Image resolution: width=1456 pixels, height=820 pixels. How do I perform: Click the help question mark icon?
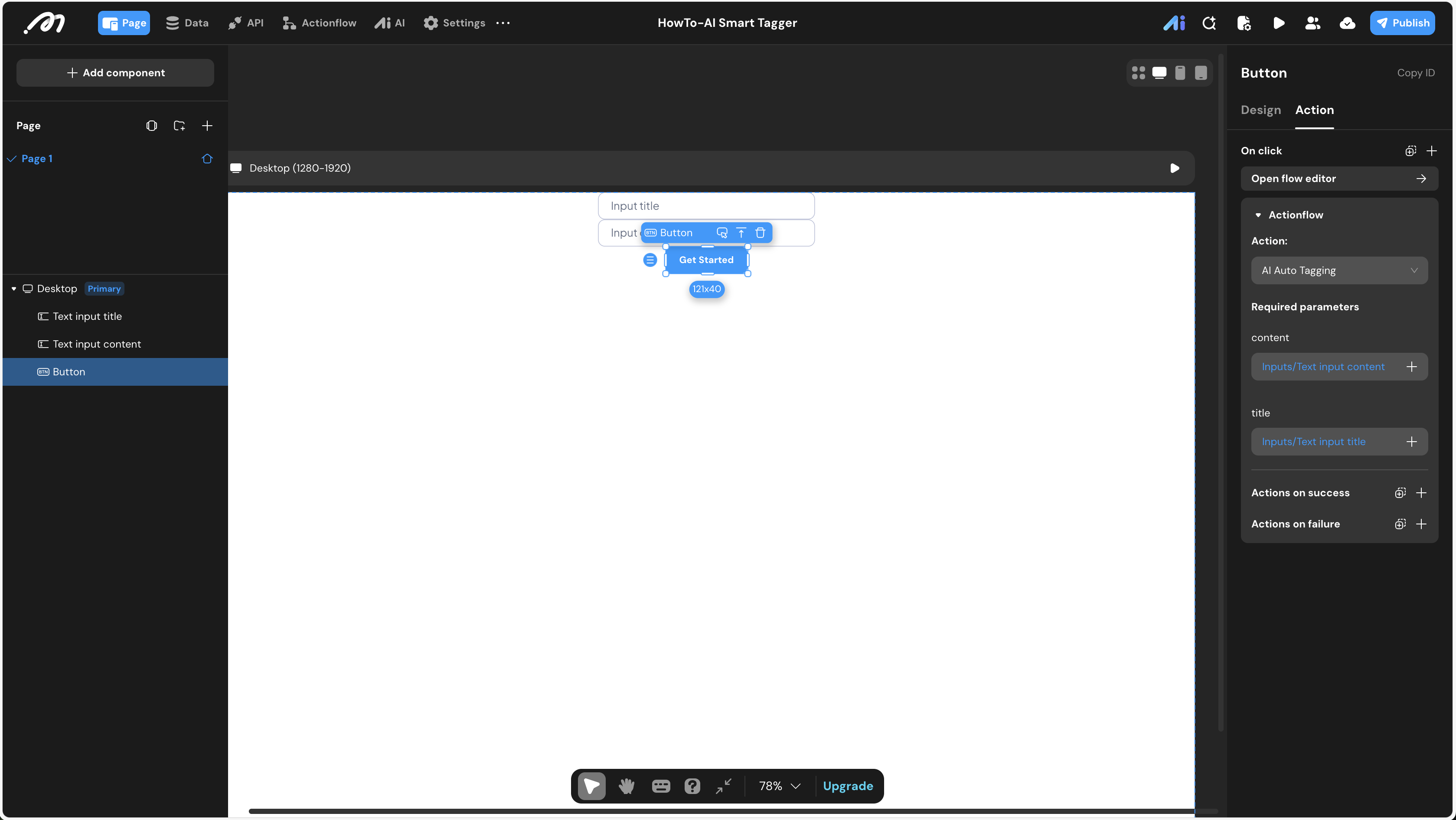click(692, 785)
